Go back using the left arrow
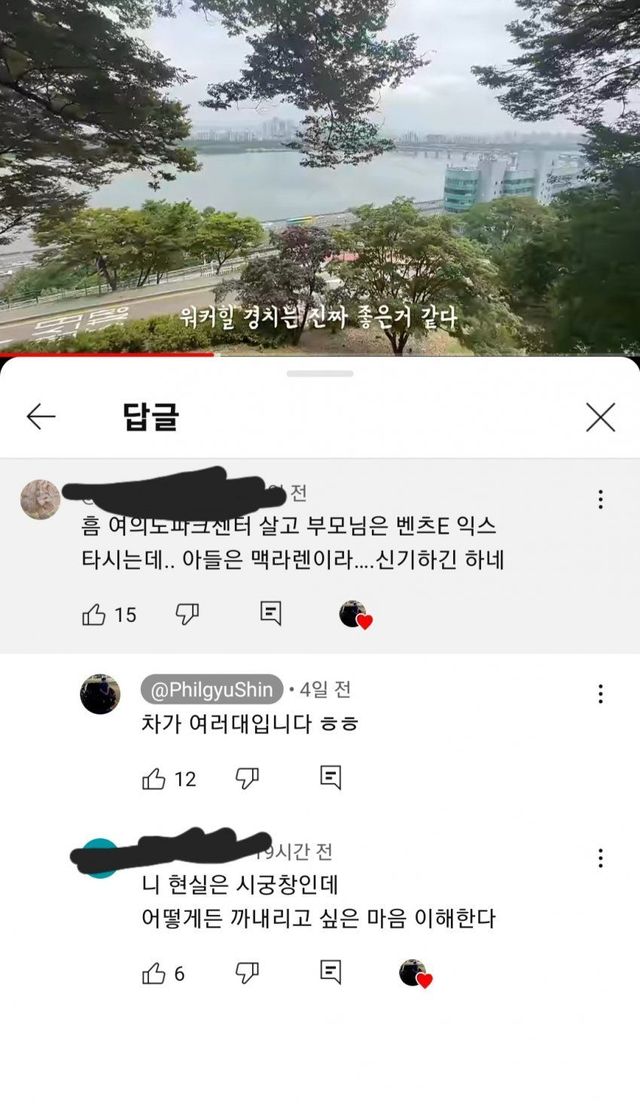Viewport: 640px width, 1113px height. click(41, 416)
